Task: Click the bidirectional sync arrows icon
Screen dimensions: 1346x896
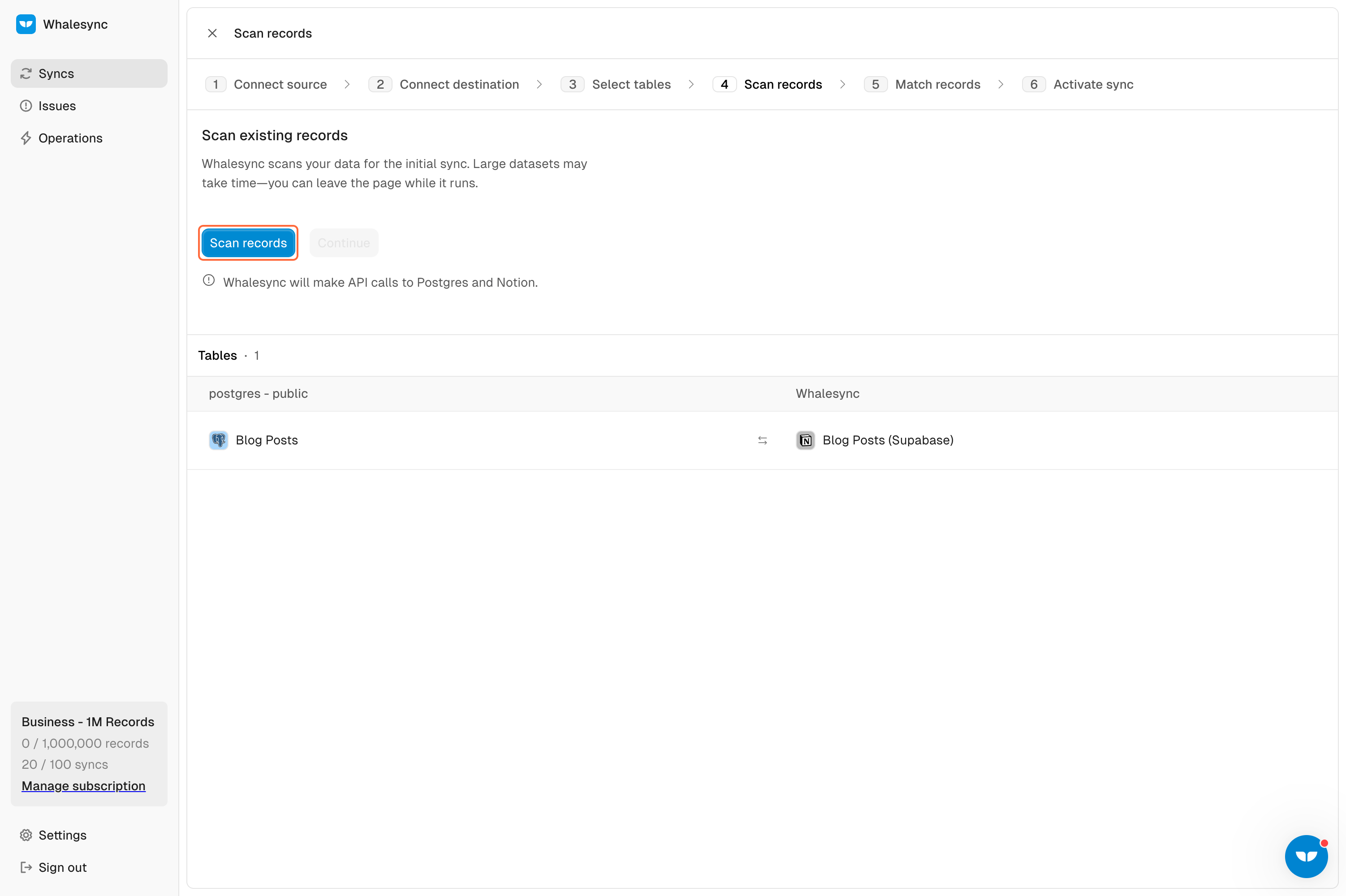Action: pos(763,440)
